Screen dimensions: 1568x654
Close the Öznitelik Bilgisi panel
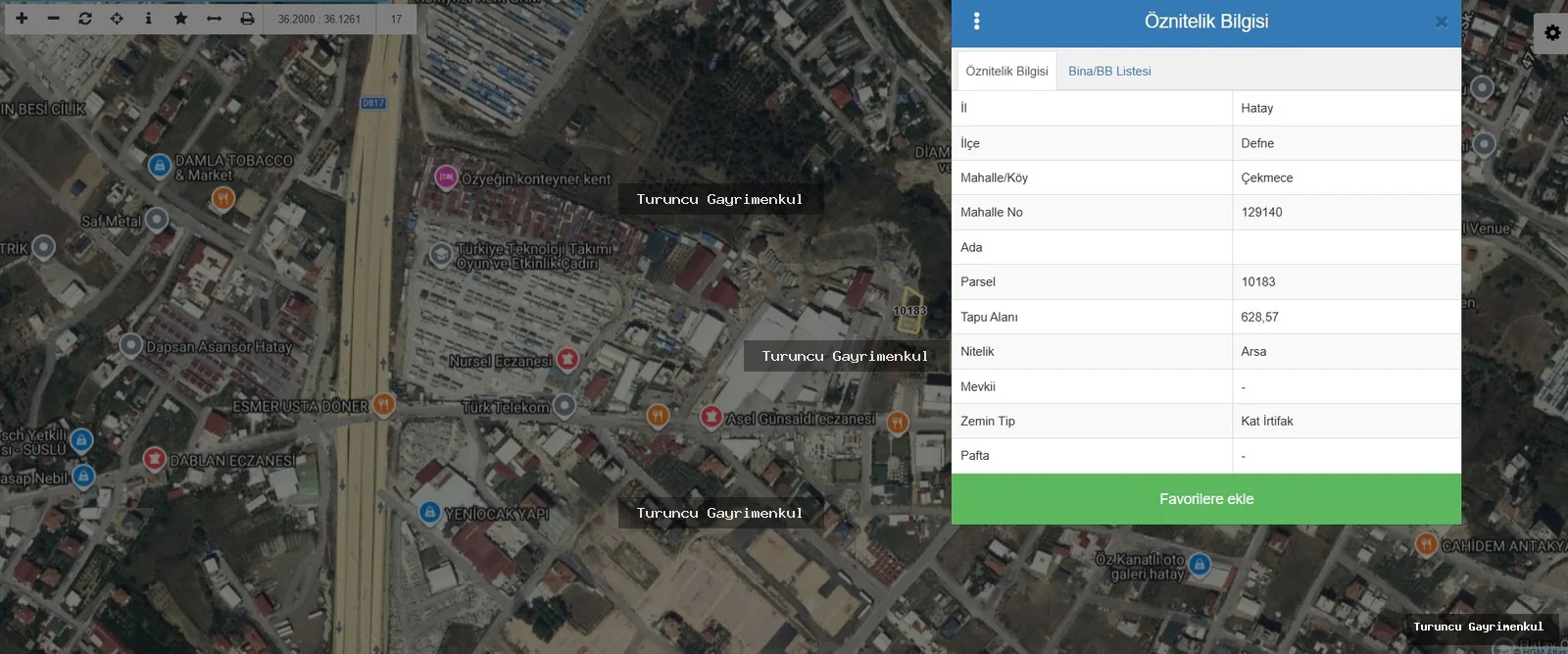pyautogui.click(x=1441, y=22)
